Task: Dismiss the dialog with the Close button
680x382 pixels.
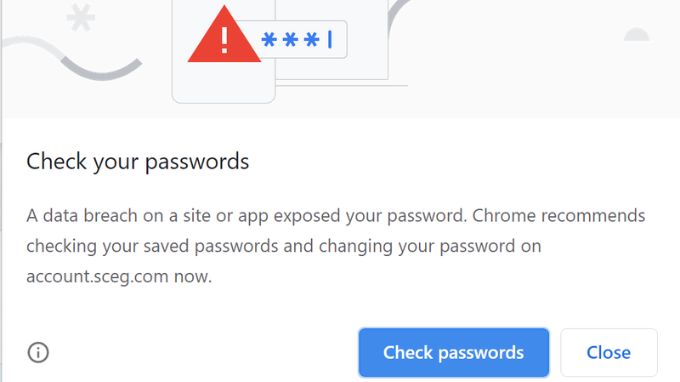Action: [x=609, y=353]
